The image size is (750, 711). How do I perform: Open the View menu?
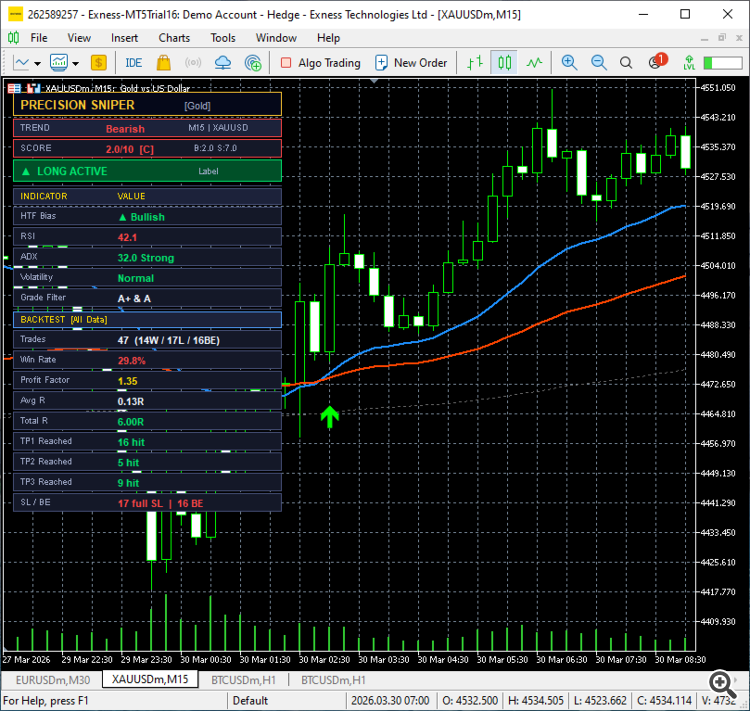79,38
